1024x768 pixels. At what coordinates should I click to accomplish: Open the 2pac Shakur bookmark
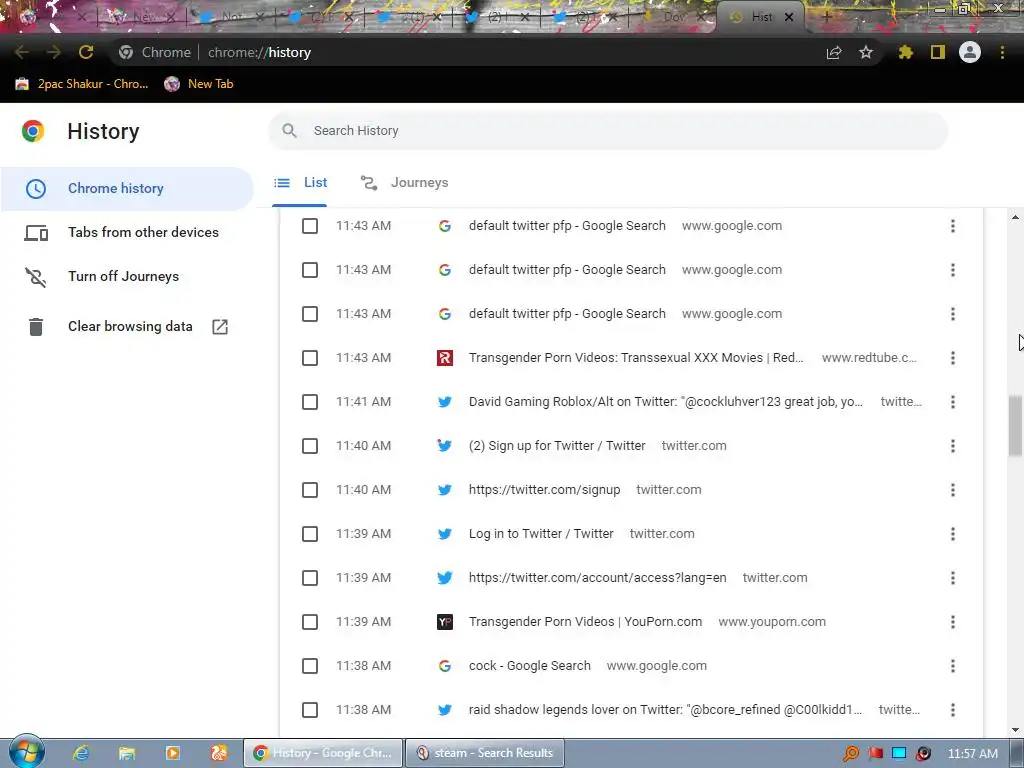point(82,84)
